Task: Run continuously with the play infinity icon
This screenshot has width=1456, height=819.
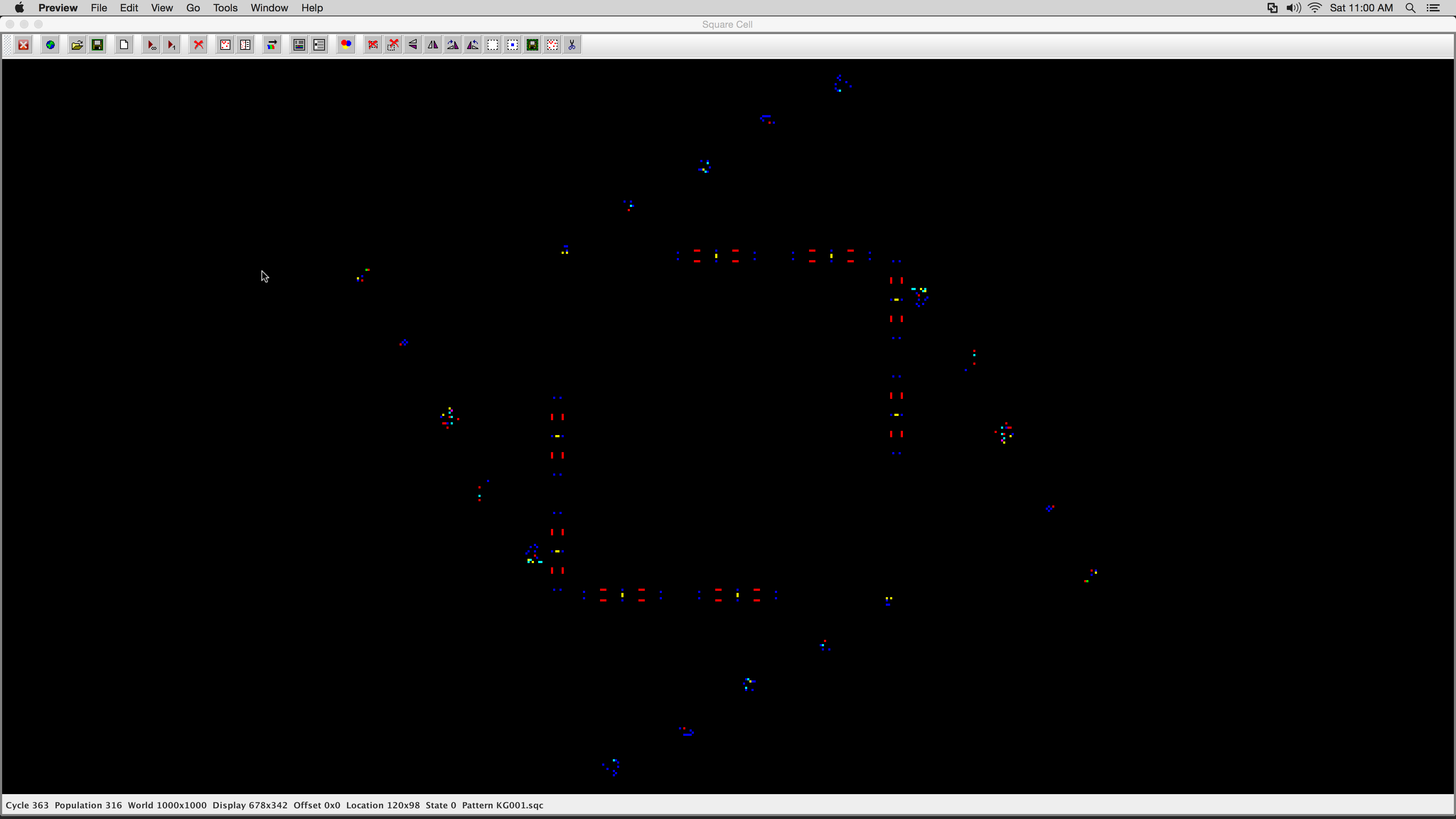Action: click(x=151, y=45)
